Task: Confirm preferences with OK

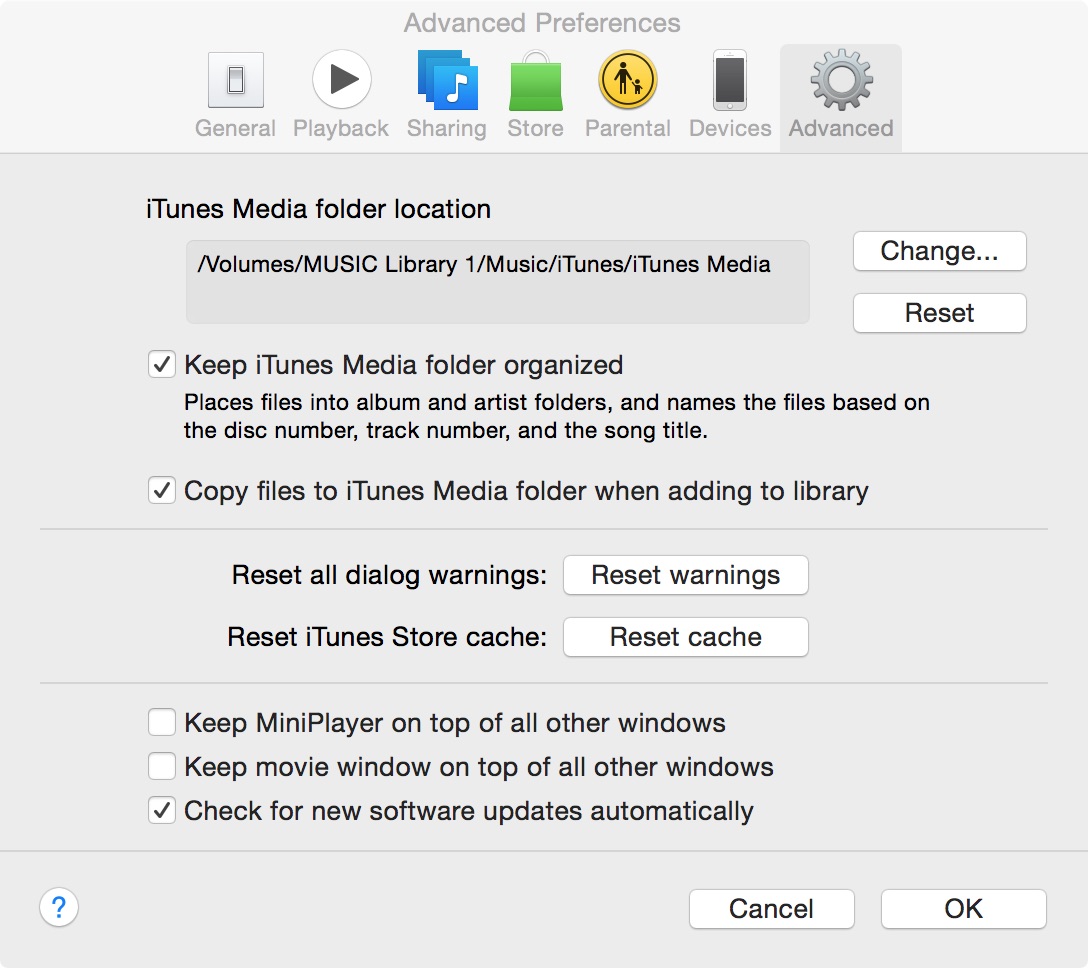Action: [964, 909]
